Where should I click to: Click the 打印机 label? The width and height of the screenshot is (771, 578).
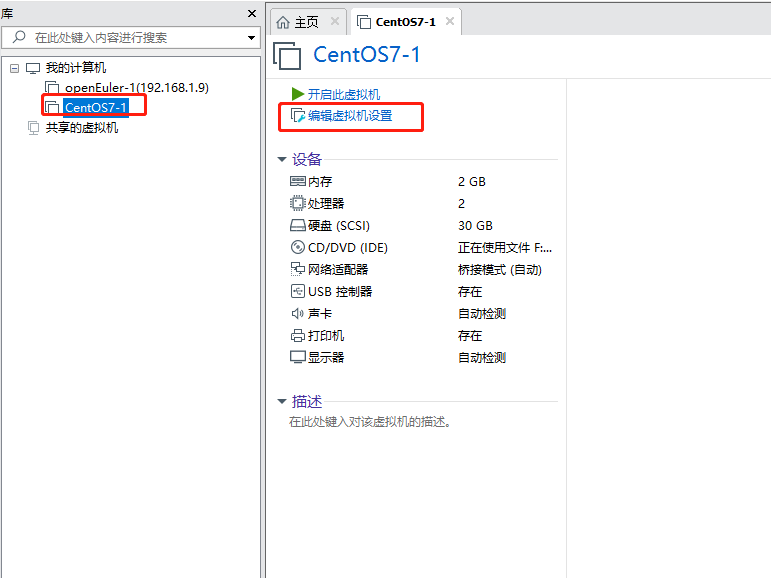pos(326,335)
